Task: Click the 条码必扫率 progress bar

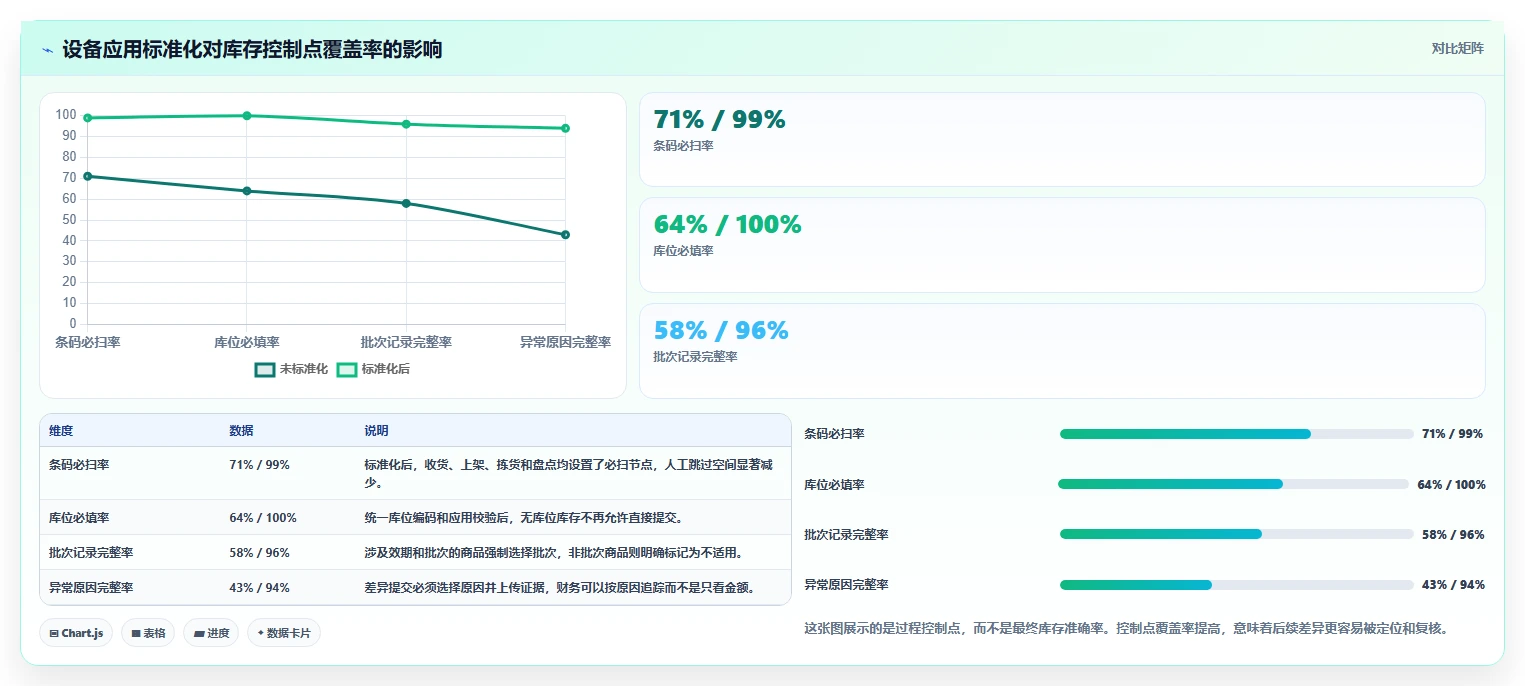Action: point(1237,434)
